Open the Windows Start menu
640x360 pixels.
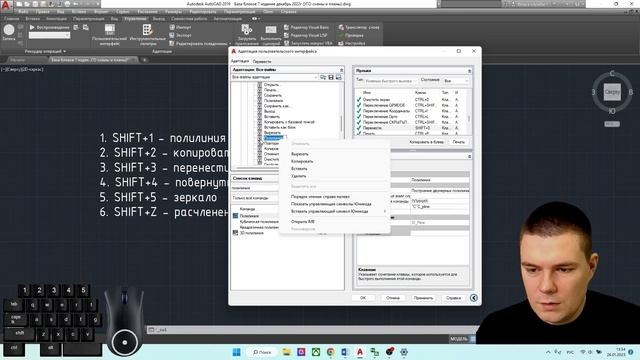[237, 352]
